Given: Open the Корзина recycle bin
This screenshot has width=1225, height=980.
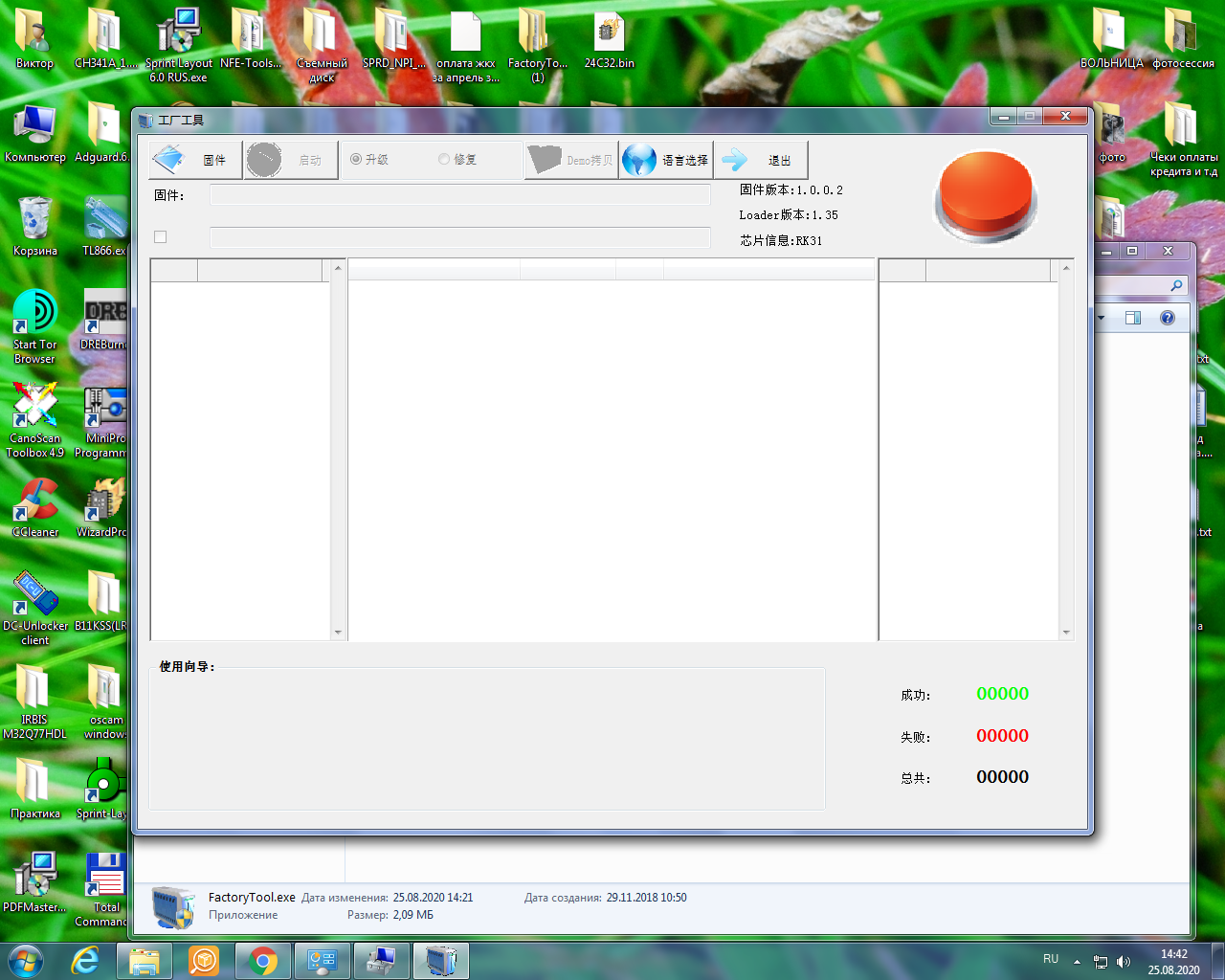Looking at the screenshot, I should click(x=34, y=226).
